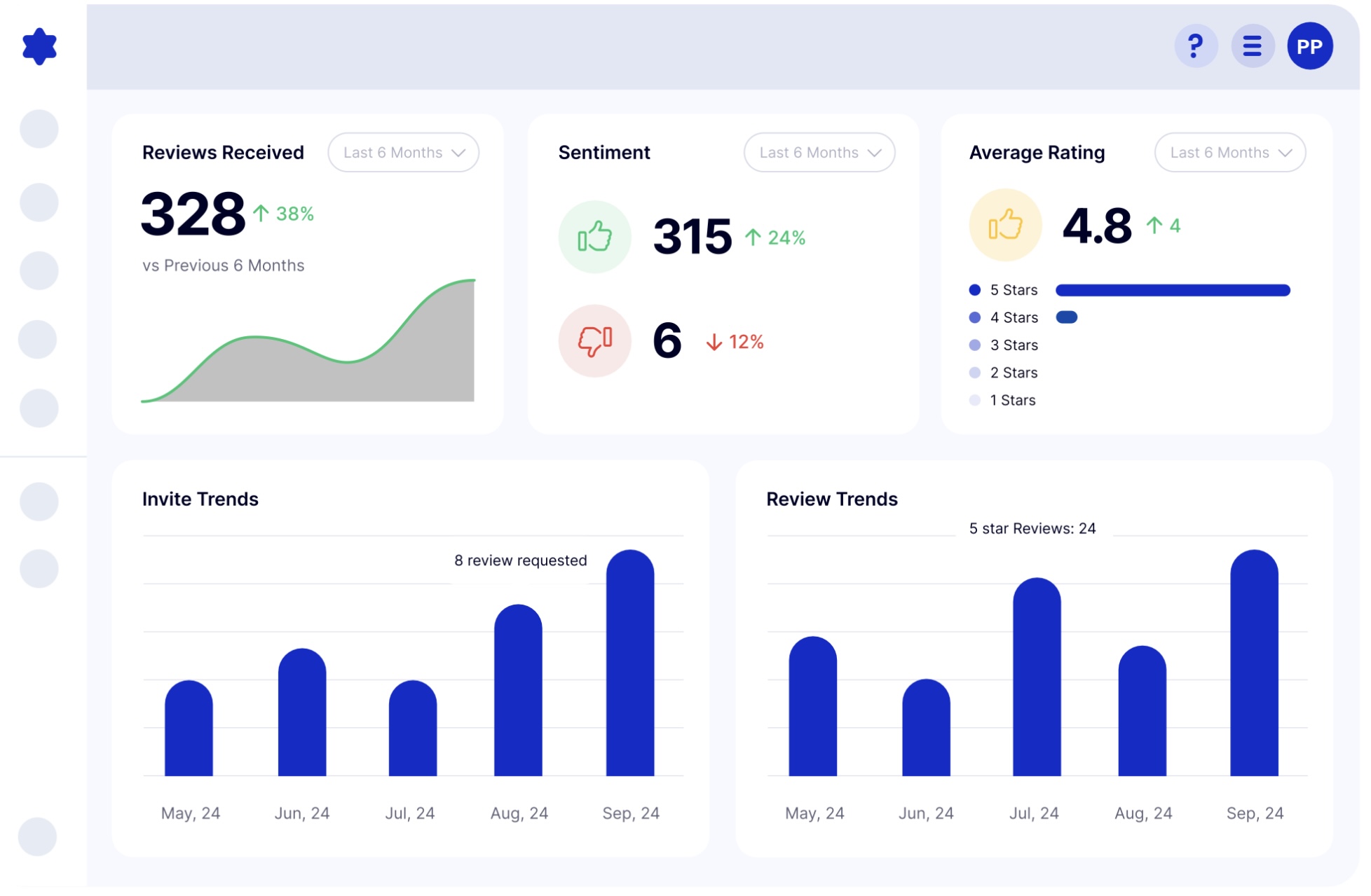Expand Sentiment Last 6 Months dropdown
1371x896 pixels.
point(819,153)
